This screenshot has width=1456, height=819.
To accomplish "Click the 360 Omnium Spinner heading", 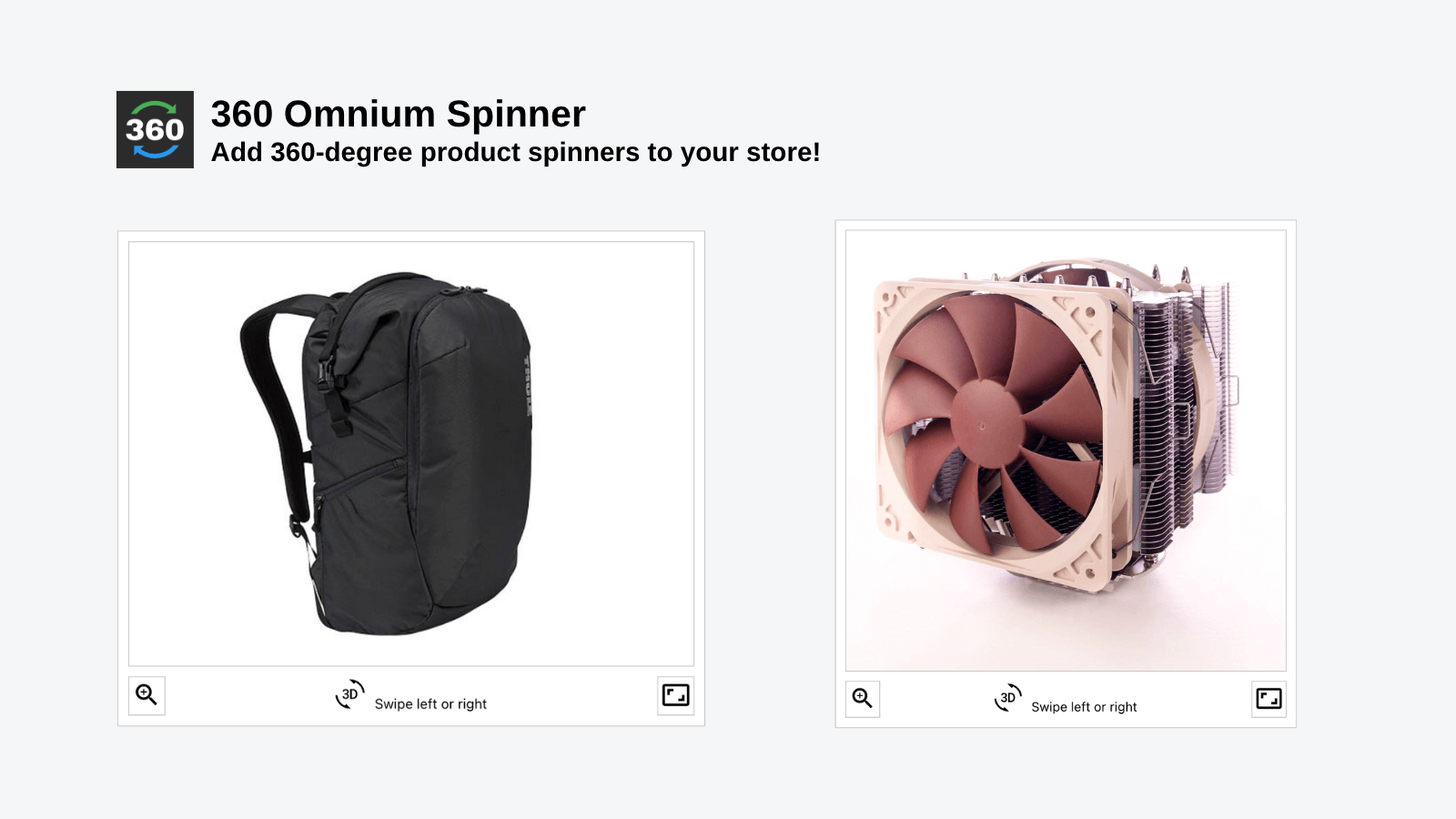I will click(x=398, y=115).
